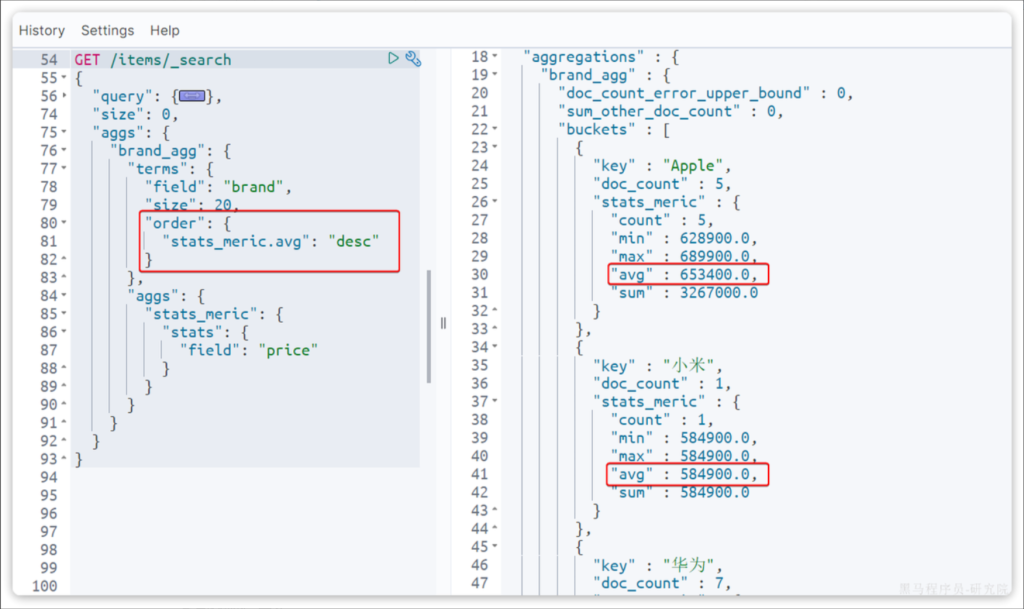Open the Settings menu
The image size is (1024, 609).
pos(108,31)
